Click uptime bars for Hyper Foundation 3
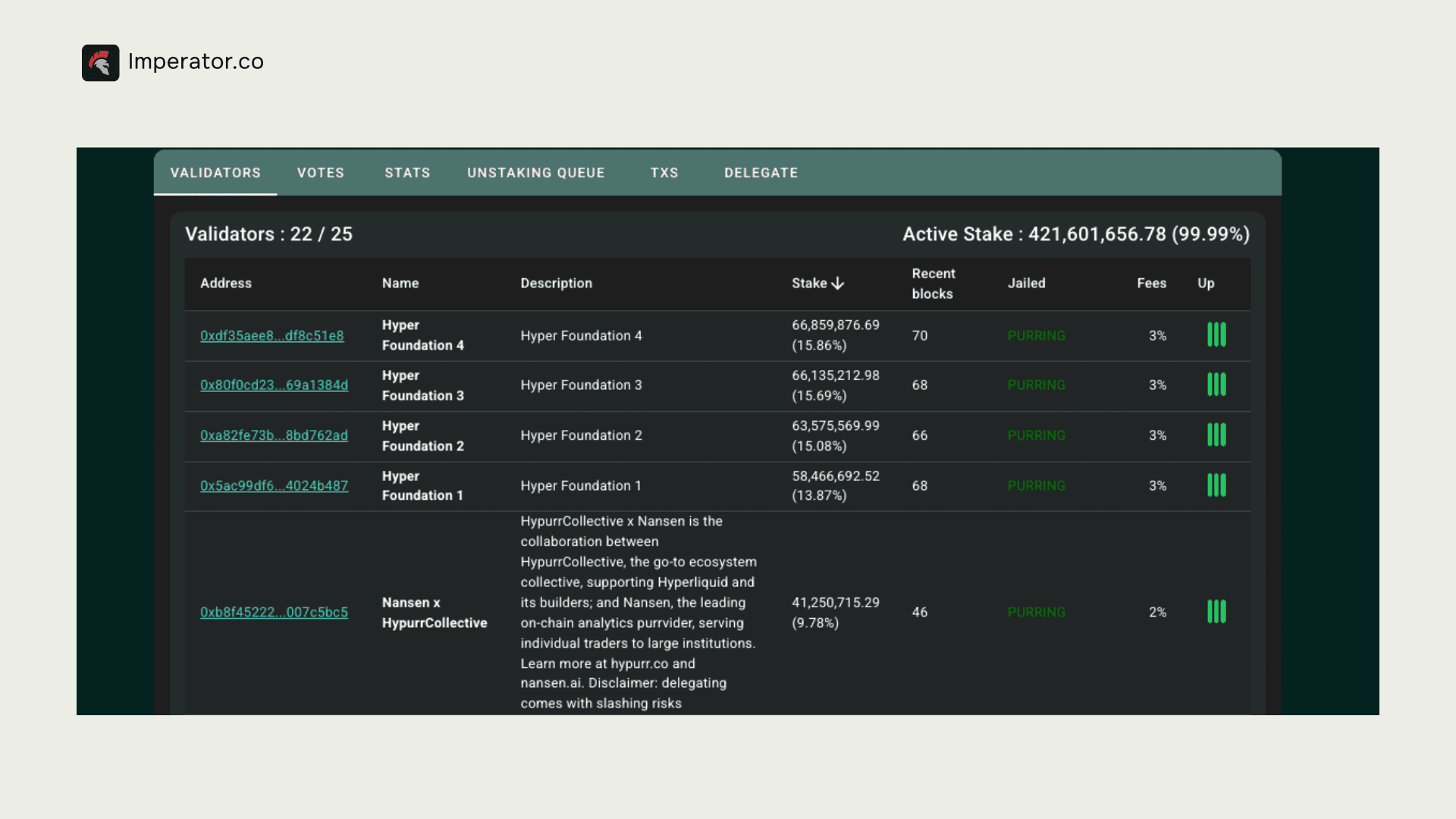Screen dimensions: 1456x819 [x=1216, y=384]
